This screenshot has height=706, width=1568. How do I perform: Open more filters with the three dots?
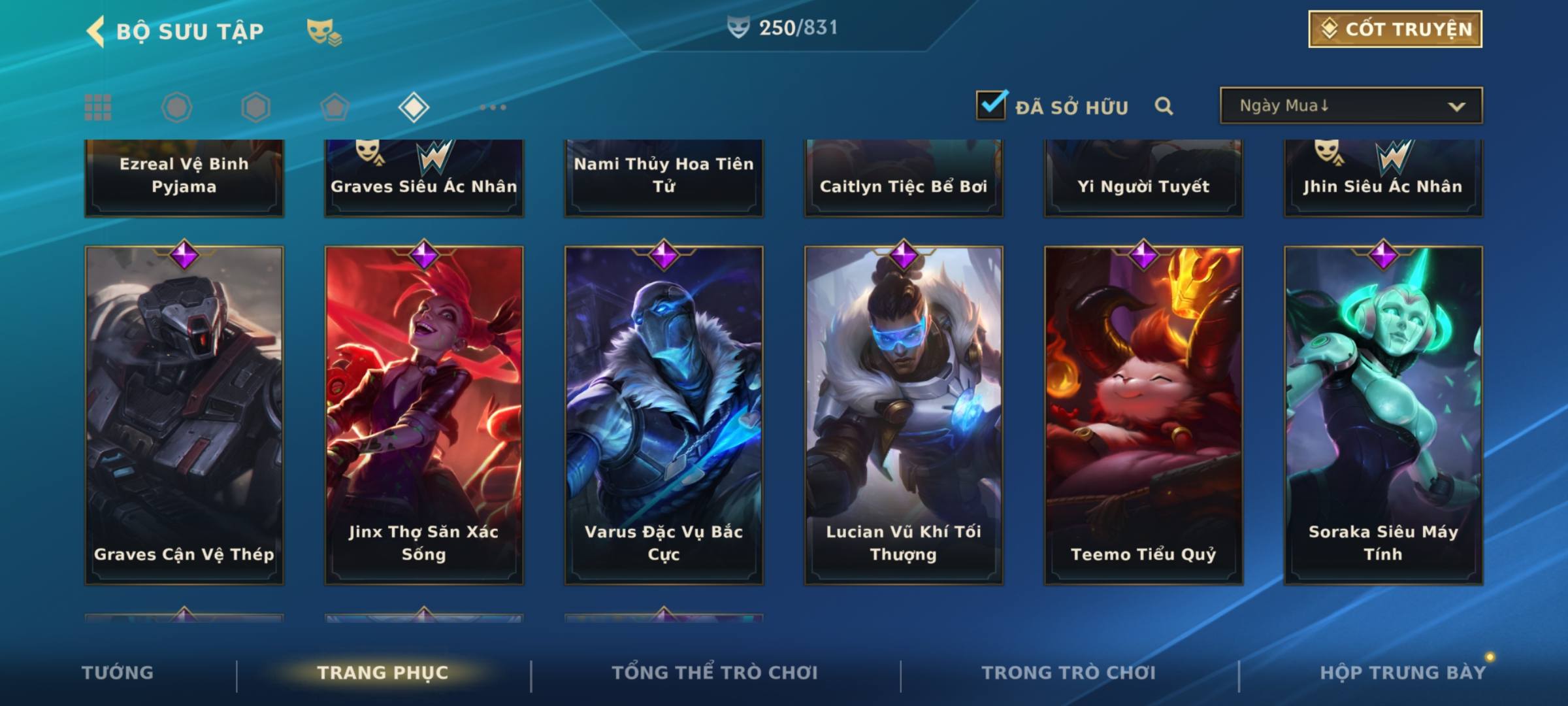(x=493, y=107)
